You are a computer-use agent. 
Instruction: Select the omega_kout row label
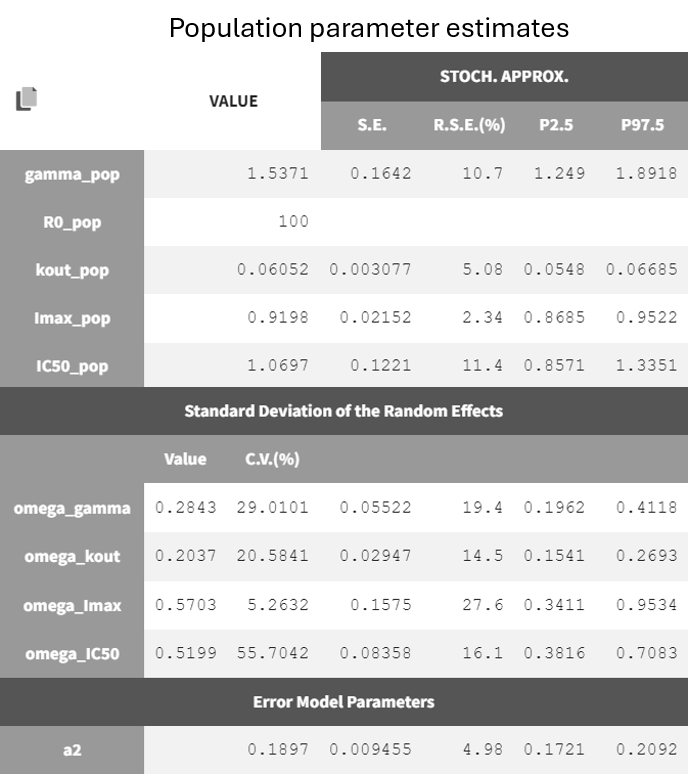(72, 556)
